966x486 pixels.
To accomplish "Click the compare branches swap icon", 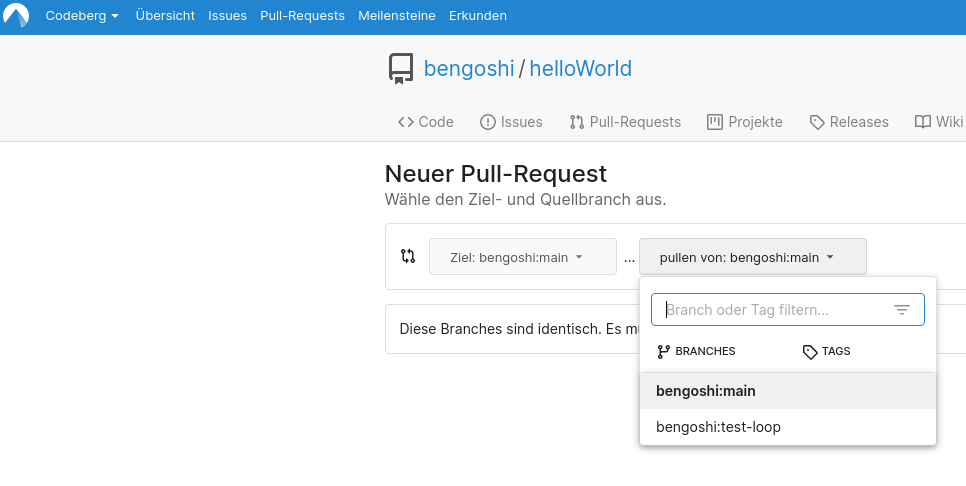I will pyautogui.click(x=408, y=256).
